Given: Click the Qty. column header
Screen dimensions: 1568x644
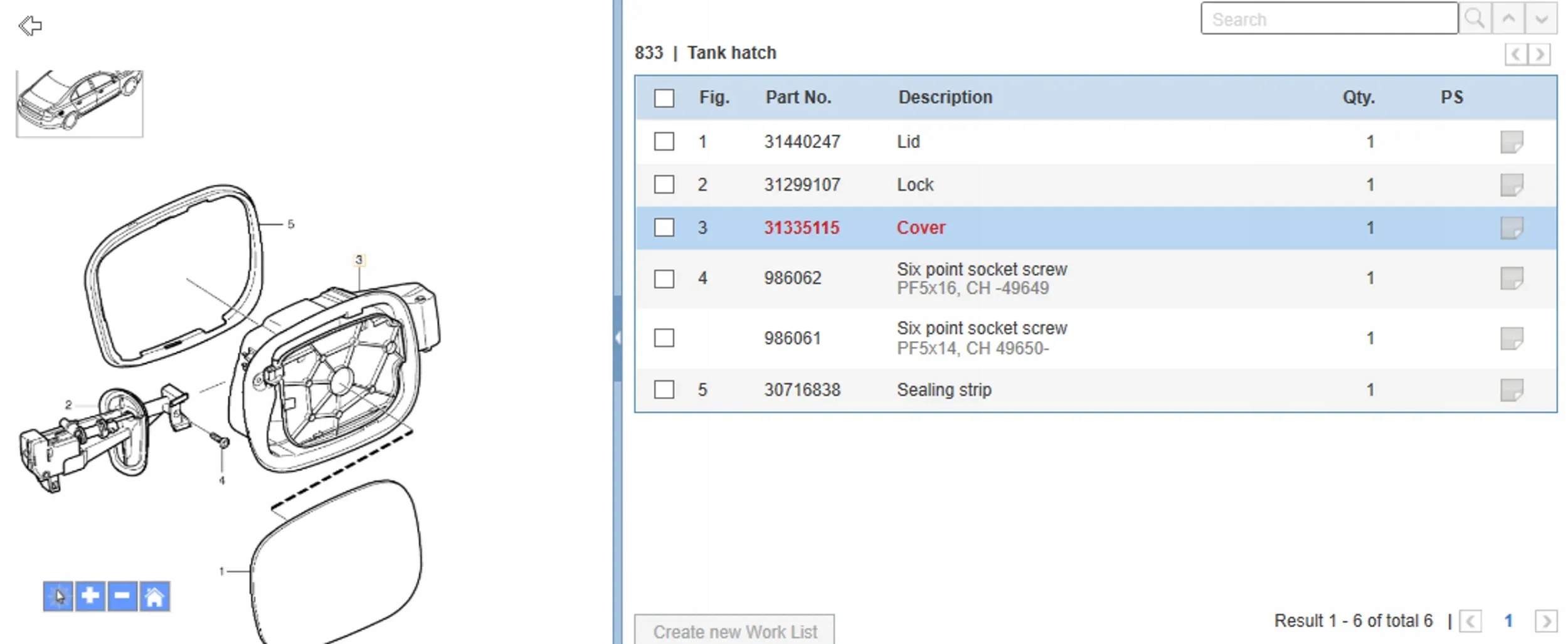Looking at the screenshot, I should (1359, 97).
